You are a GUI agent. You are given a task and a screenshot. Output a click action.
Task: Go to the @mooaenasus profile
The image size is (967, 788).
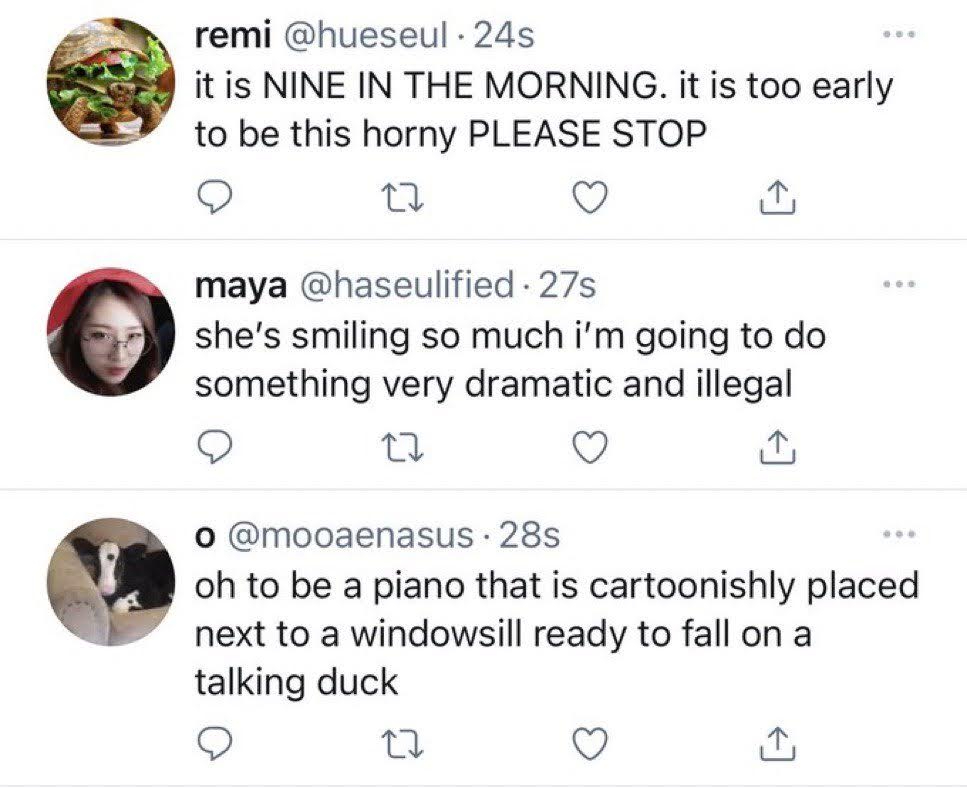tap(352, 536)
